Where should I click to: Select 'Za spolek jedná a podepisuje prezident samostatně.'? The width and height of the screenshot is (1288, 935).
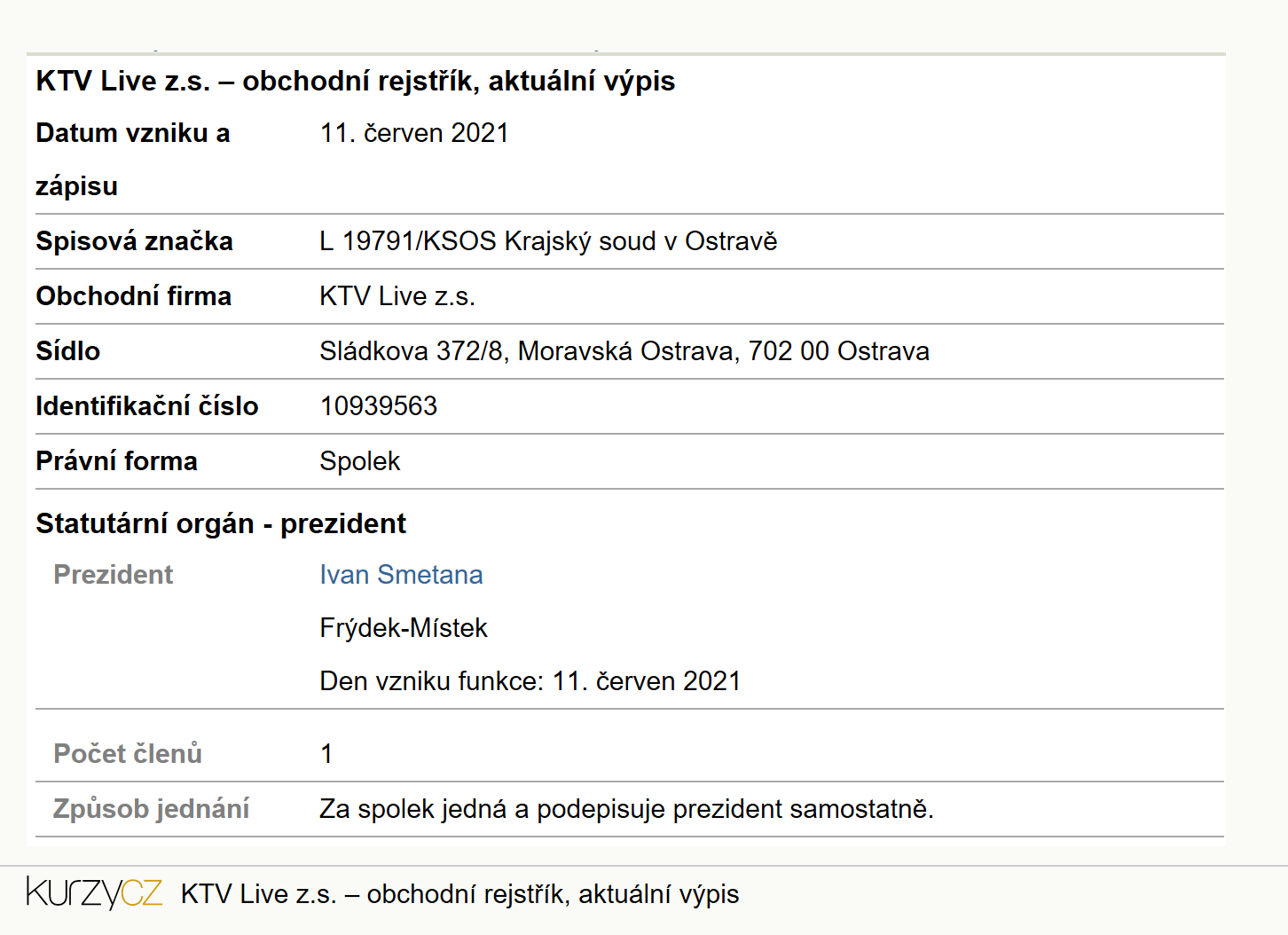pyautogui.click(x=627, y=809)
